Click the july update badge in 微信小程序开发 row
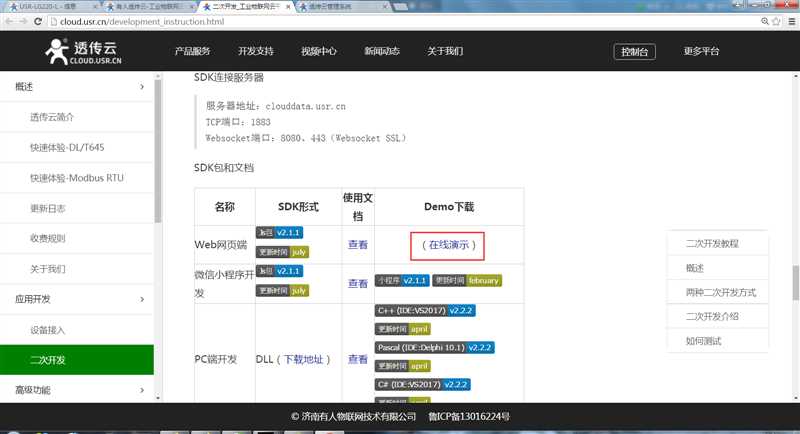This screenshot has width=800, height=434. click(282, 291)
